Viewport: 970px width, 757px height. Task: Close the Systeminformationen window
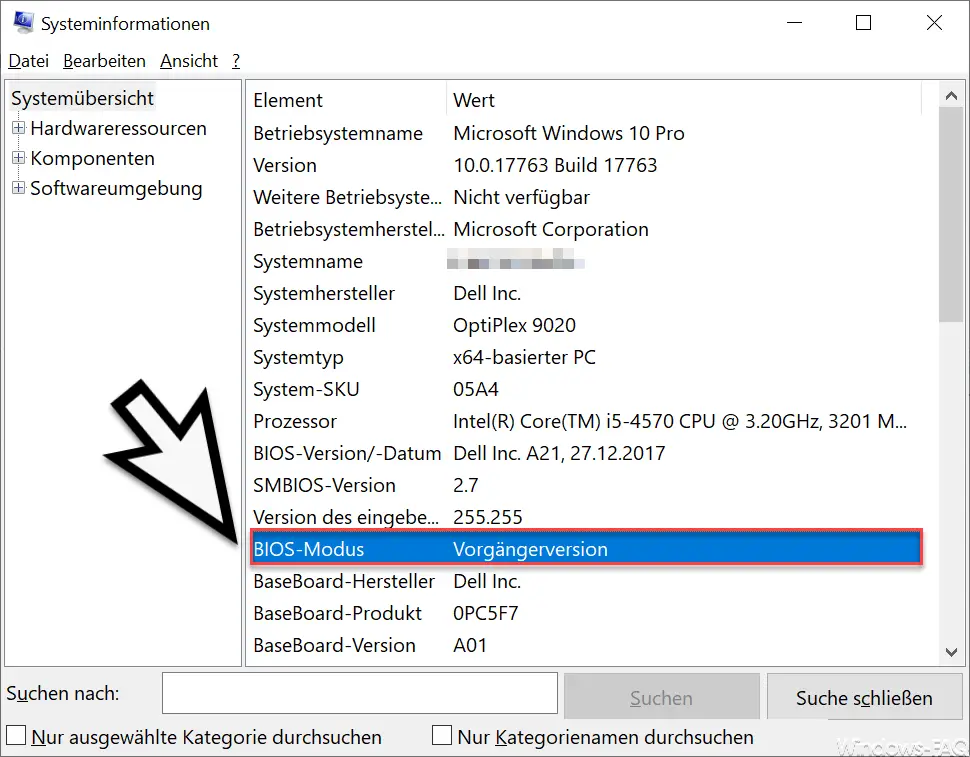(x=934, y=23)
